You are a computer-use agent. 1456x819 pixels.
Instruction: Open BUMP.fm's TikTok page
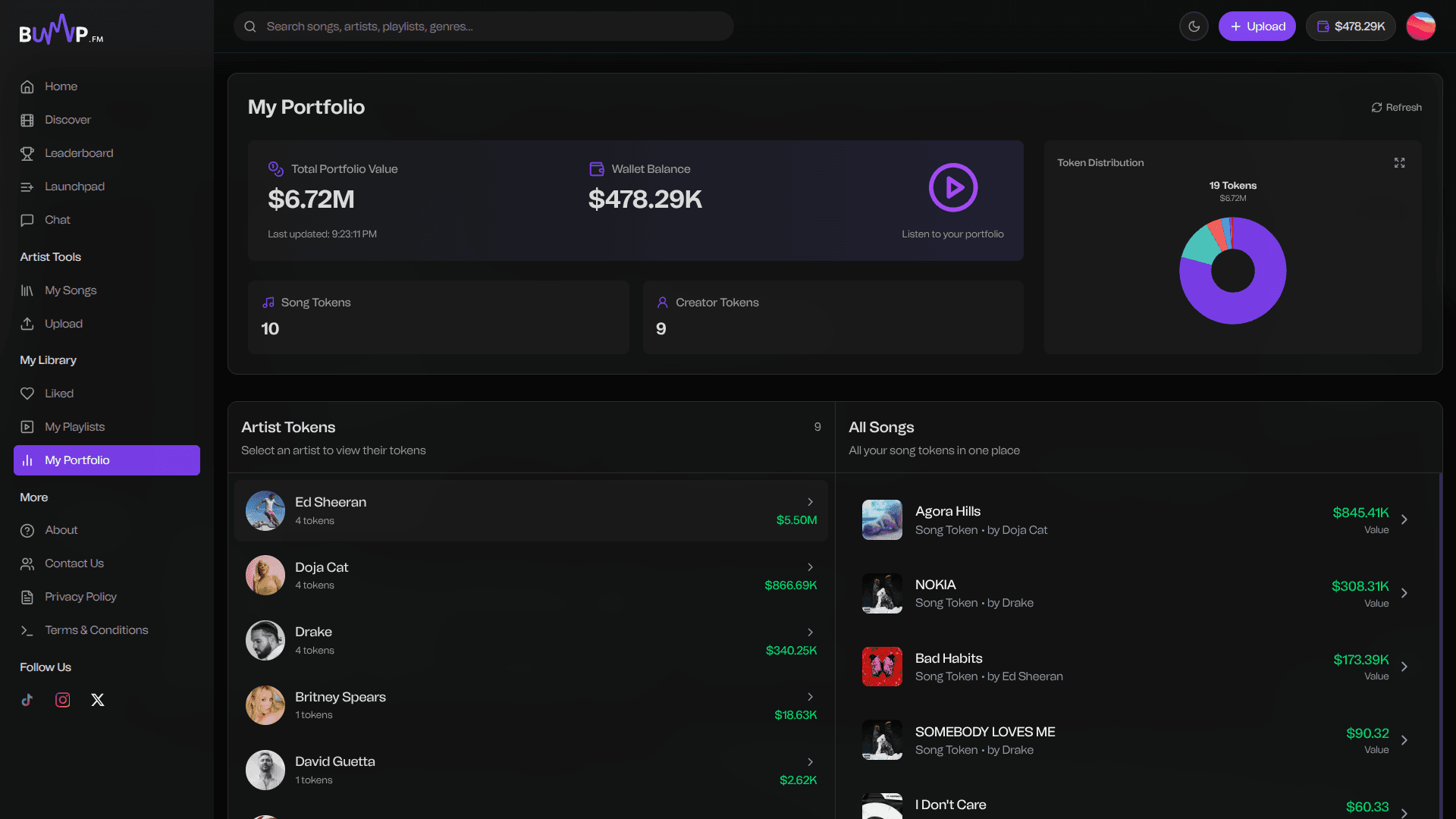[27, 700]
